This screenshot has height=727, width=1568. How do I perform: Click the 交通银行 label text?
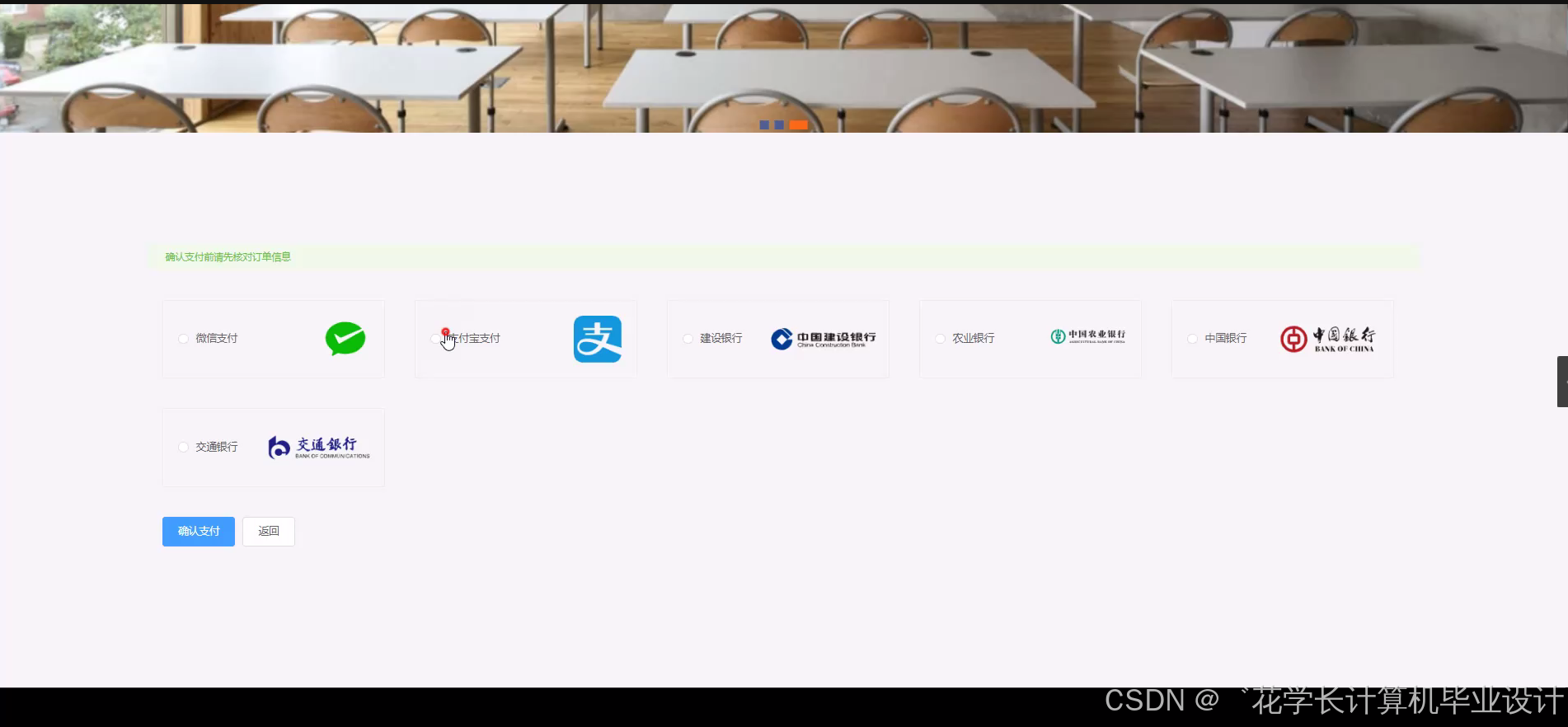(217, 448)
